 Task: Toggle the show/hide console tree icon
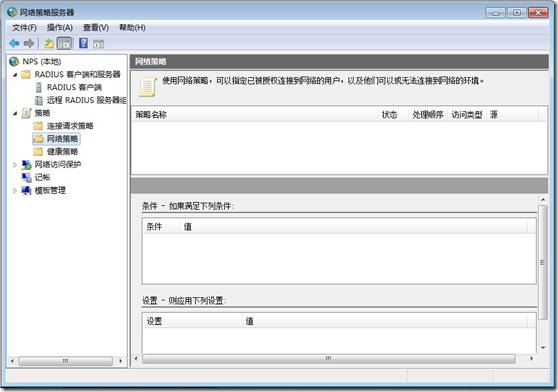tap(64, 43)
